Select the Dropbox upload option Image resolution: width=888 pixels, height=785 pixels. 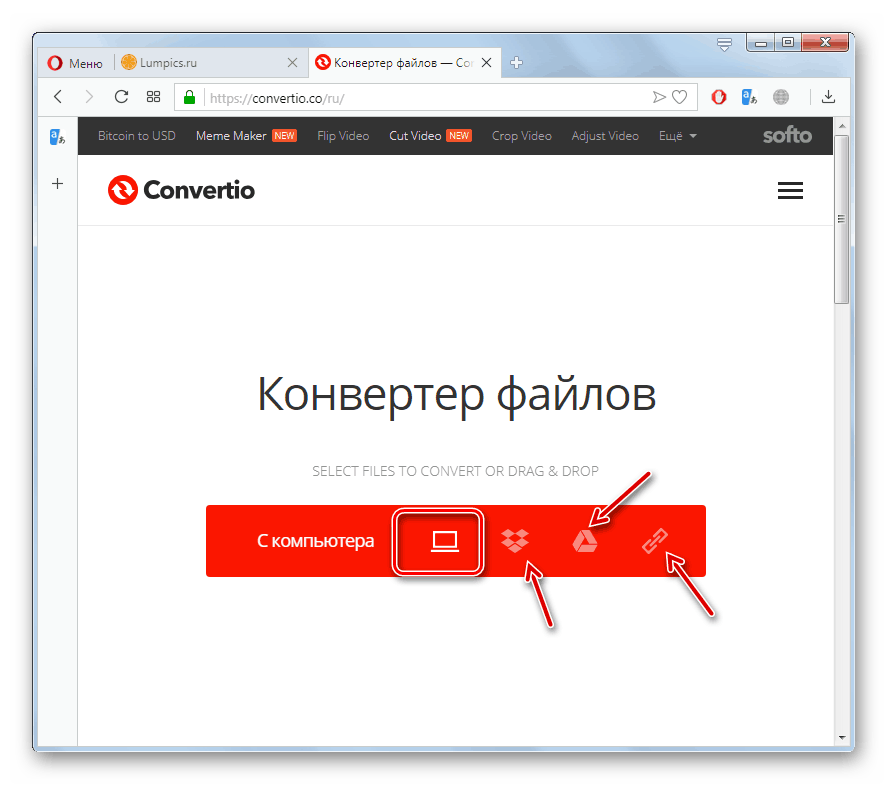(514, 541)
